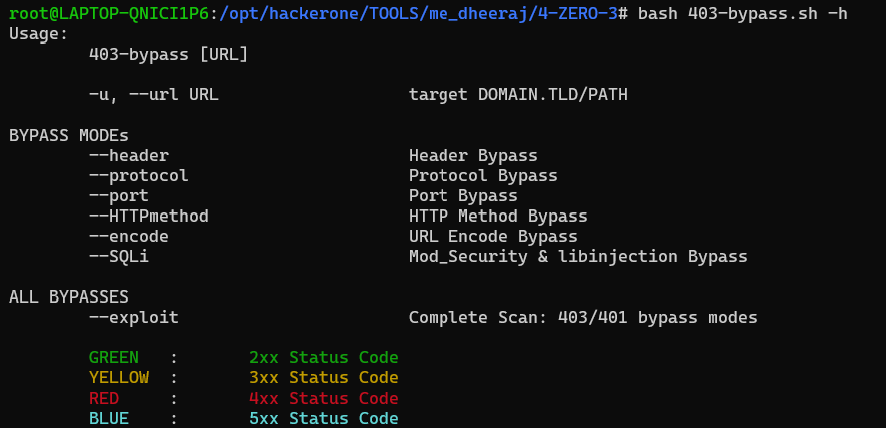Click the --HTTPmethod option
The image size is (886, 428).
click(x=149, y=216)
